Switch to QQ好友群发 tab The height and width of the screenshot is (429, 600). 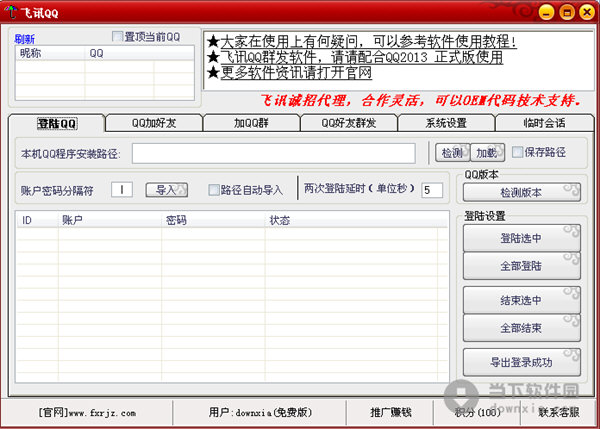(x=349, y=123)
